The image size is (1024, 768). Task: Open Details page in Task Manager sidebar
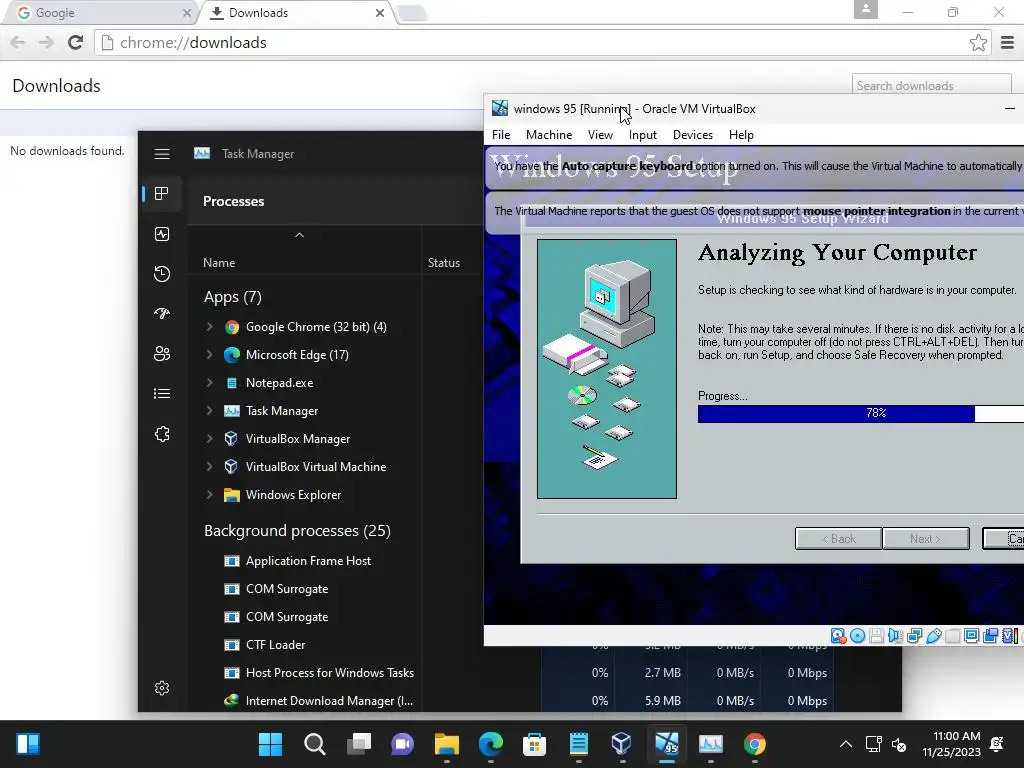pos(162,394)
